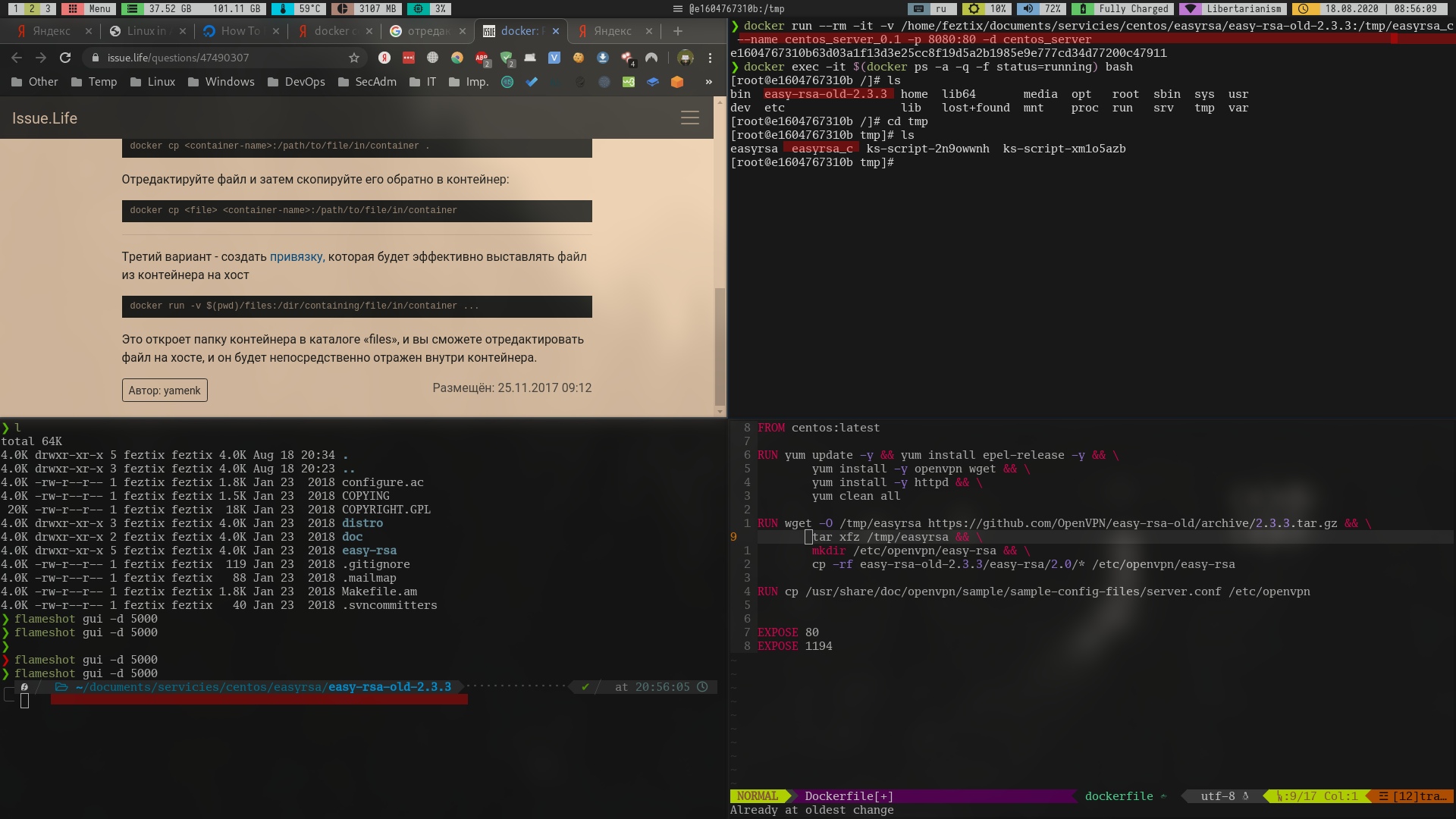This screenshot has height=819, width=1456.
Task: Open the Yandex extension icon in toolbar
Action: [x=384, y=58]
